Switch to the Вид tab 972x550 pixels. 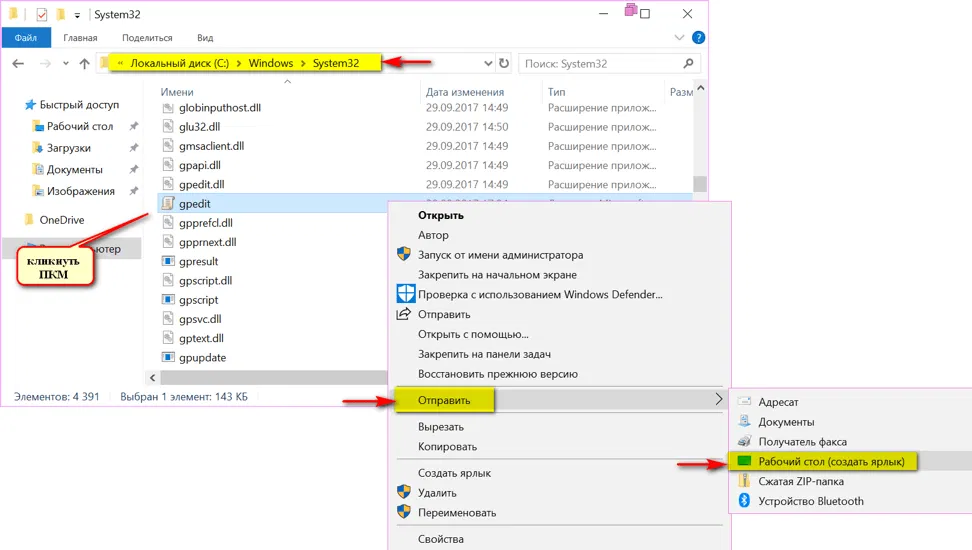point(205,38)
